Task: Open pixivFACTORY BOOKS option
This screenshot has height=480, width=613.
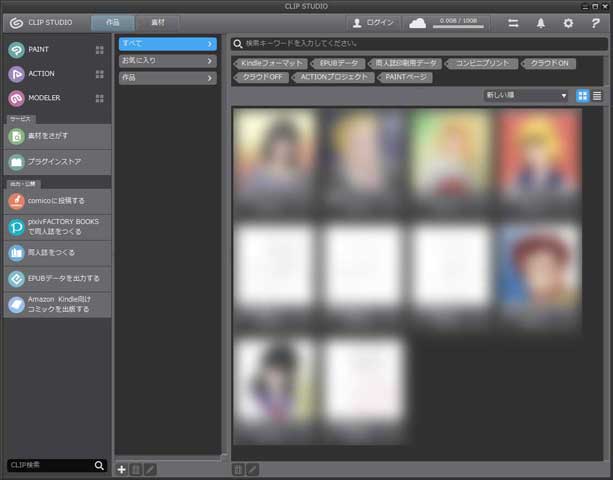Action: coord(57,227)
